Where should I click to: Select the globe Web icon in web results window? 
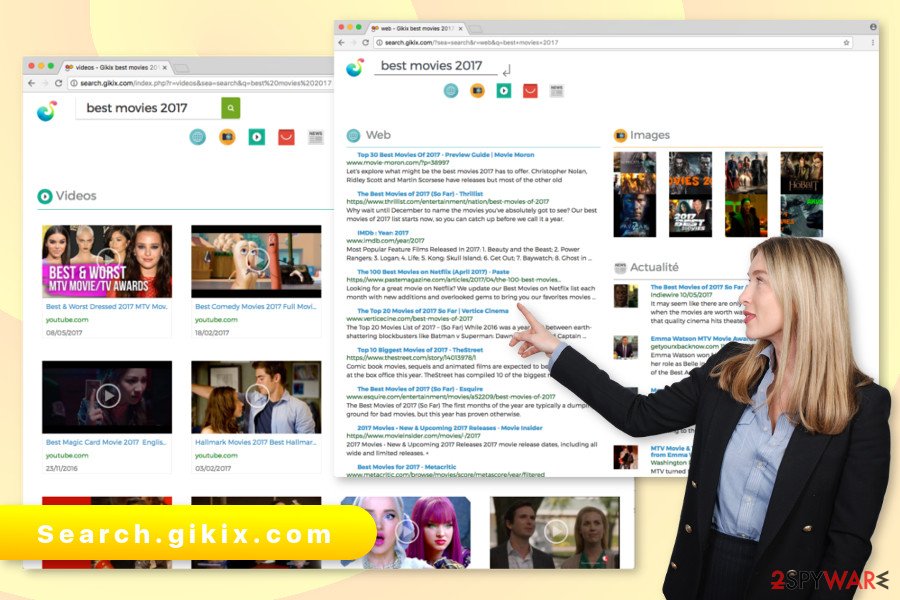click(x=451, y=91)
